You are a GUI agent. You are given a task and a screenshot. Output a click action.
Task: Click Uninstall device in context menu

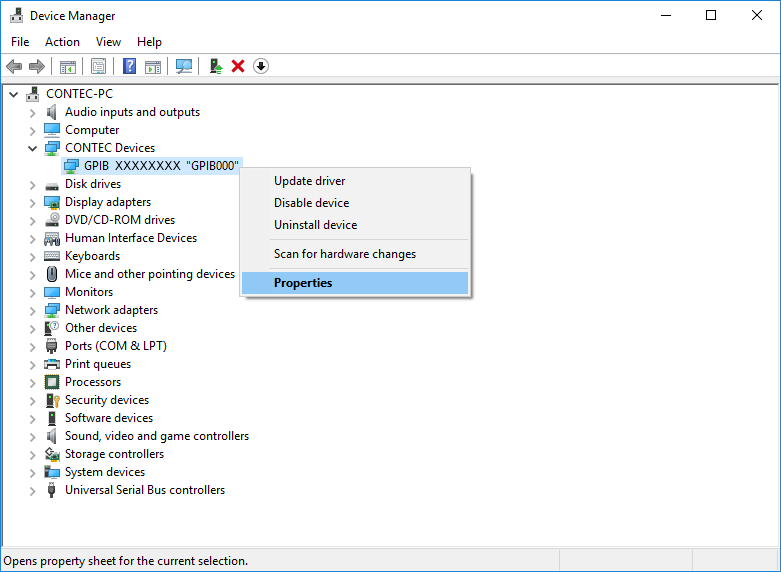coord(315,225)
